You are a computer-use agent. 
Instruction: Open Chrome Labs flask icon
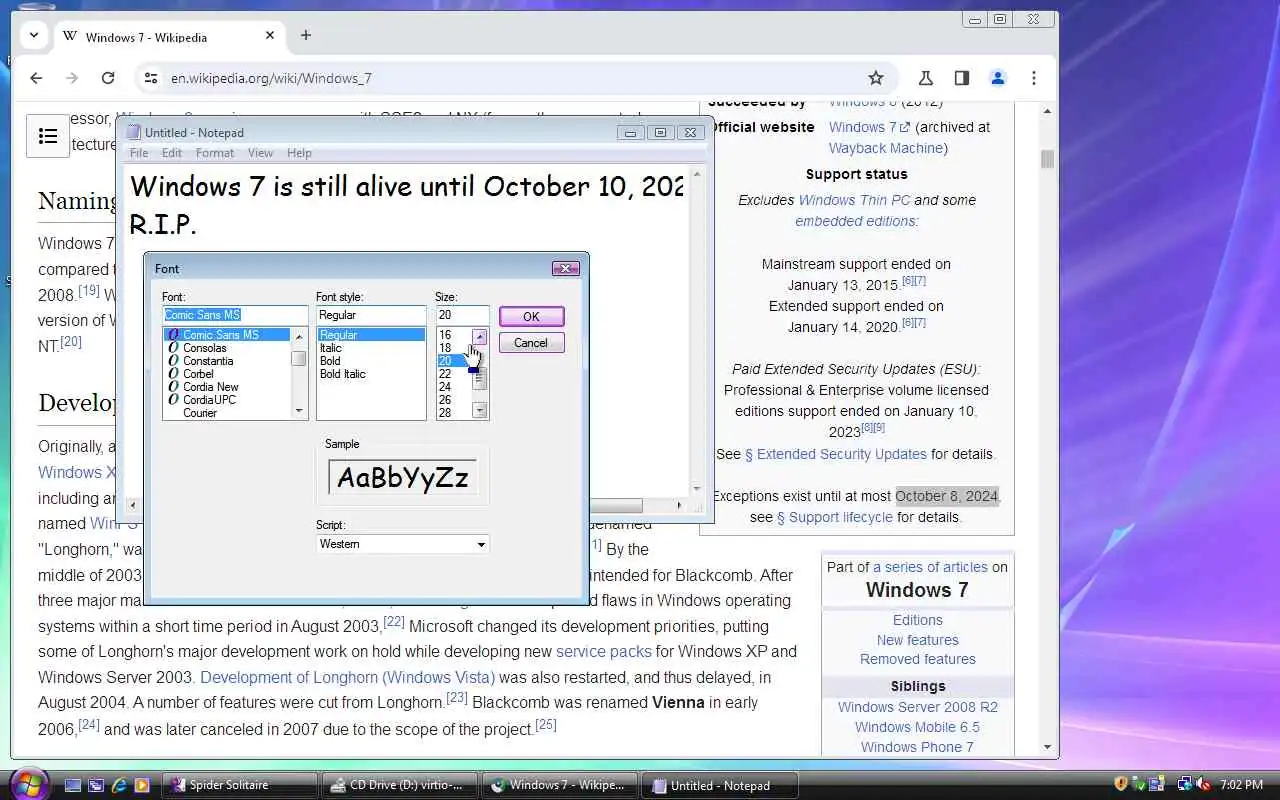tap(925, 78)
